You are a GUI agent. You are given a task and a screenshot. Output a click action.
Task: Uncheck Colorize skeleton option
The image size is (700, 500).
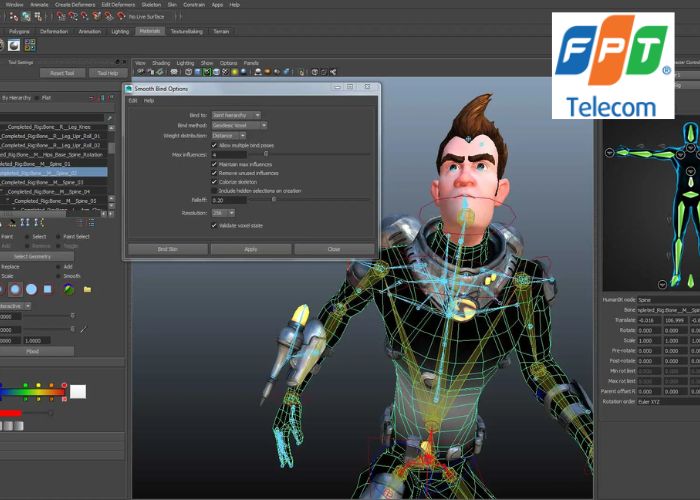(x=214, y=181)
